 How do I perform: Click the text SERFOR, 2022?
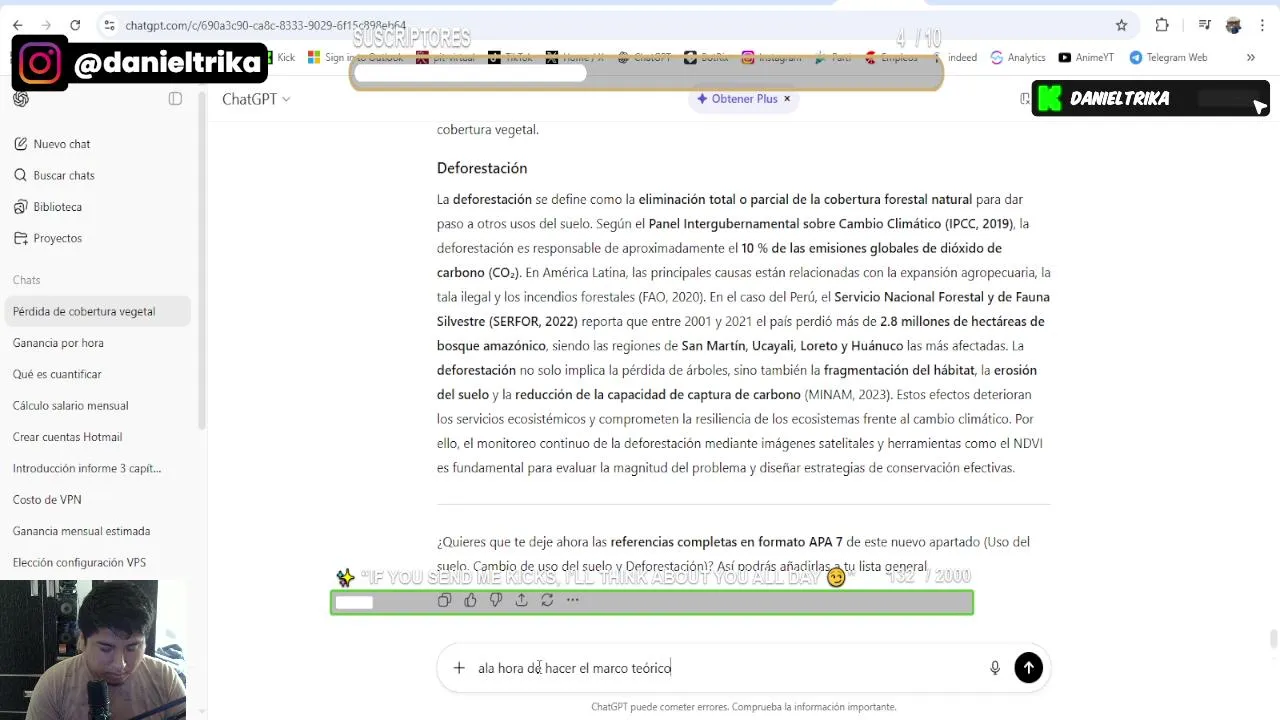click(533, 321)
